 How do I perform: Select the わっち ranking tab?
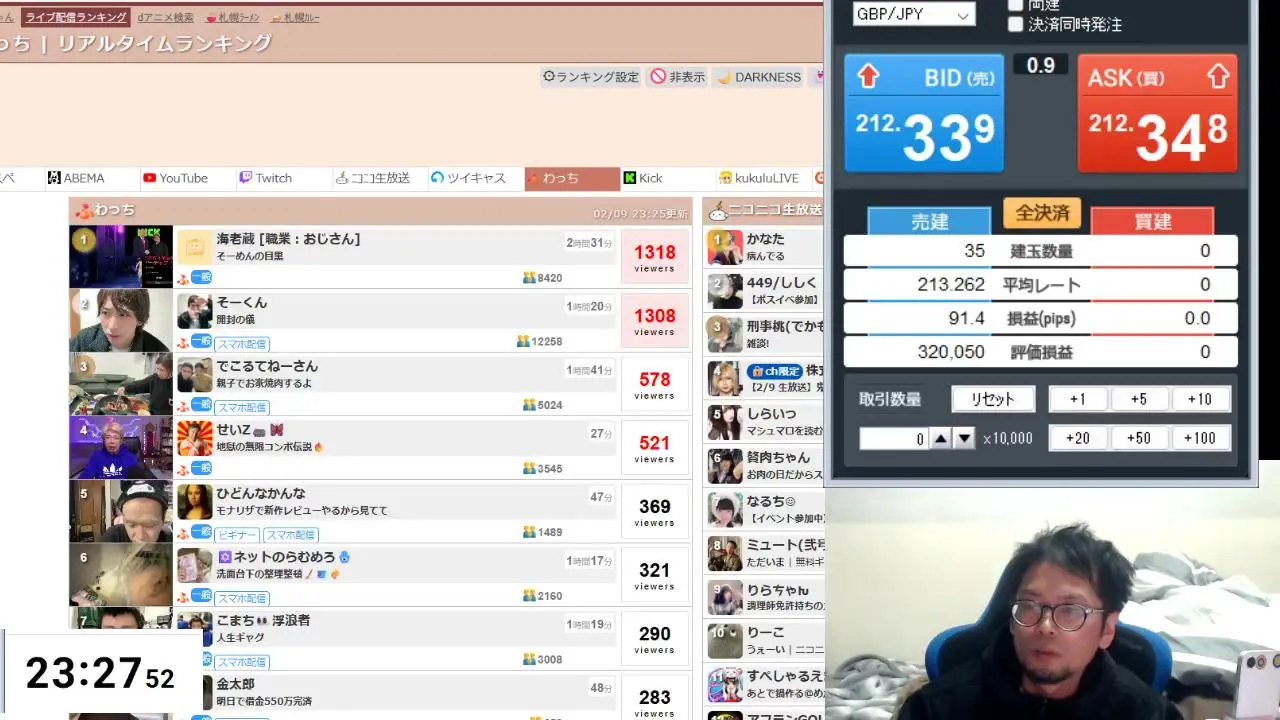point(572,179)
